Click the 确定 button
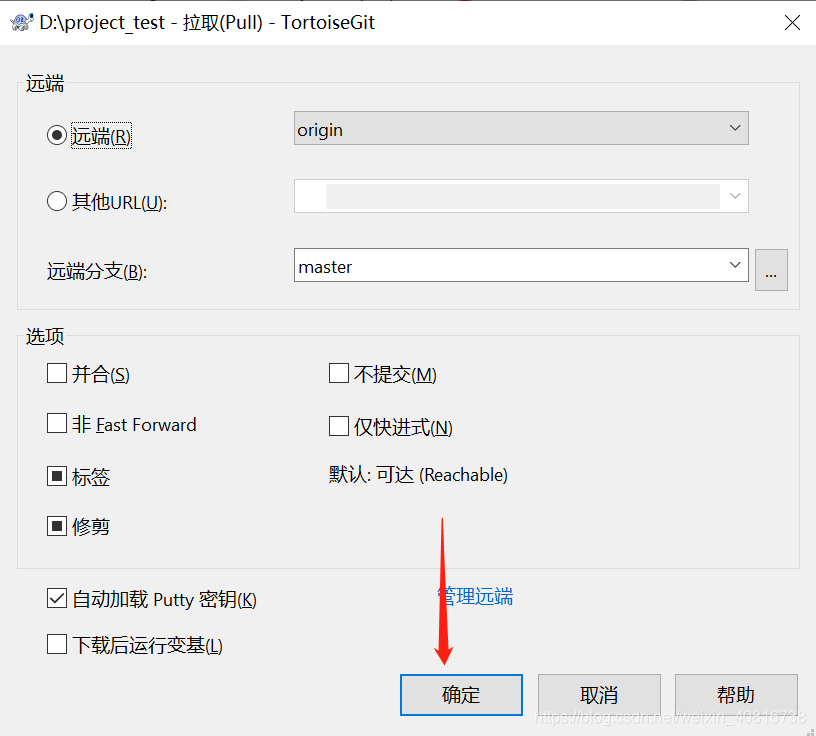The image size is (816, 736). pos(461,695)
